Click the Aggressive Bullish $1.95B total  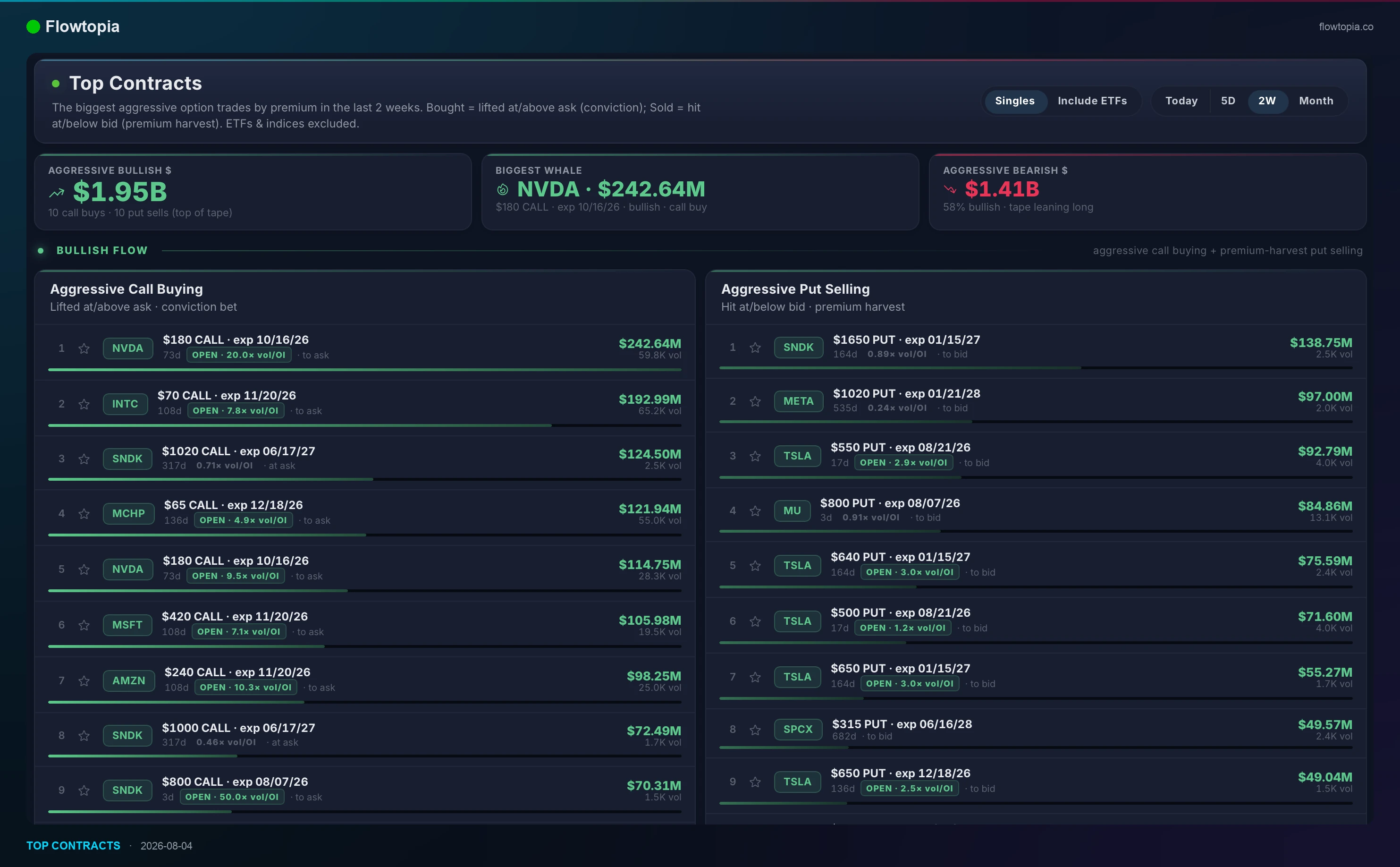tap(120, 192)
